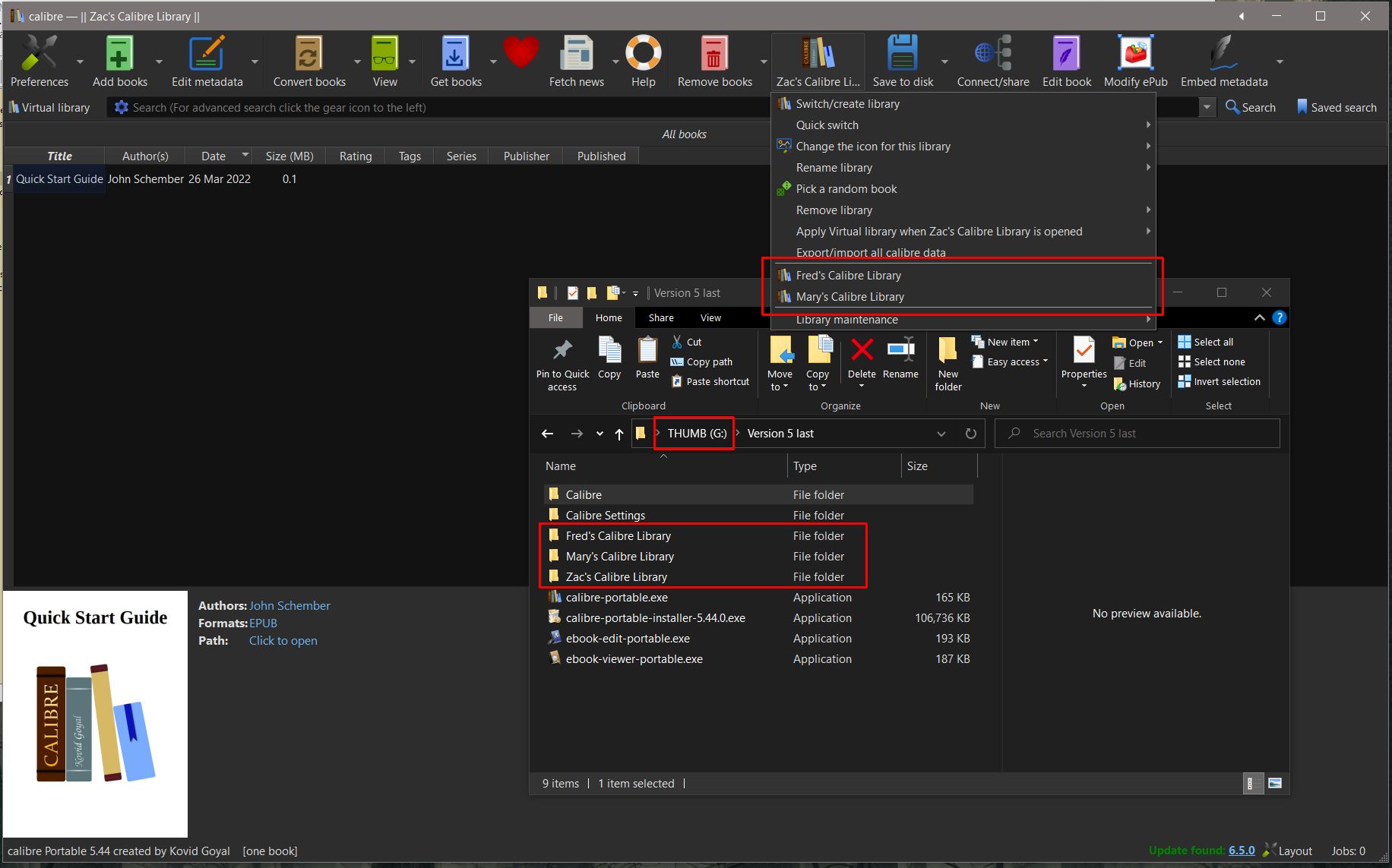Expand the Add books dropdown arrow
The height and width of the screenshot is (868, 1392).
pos(159,62)
